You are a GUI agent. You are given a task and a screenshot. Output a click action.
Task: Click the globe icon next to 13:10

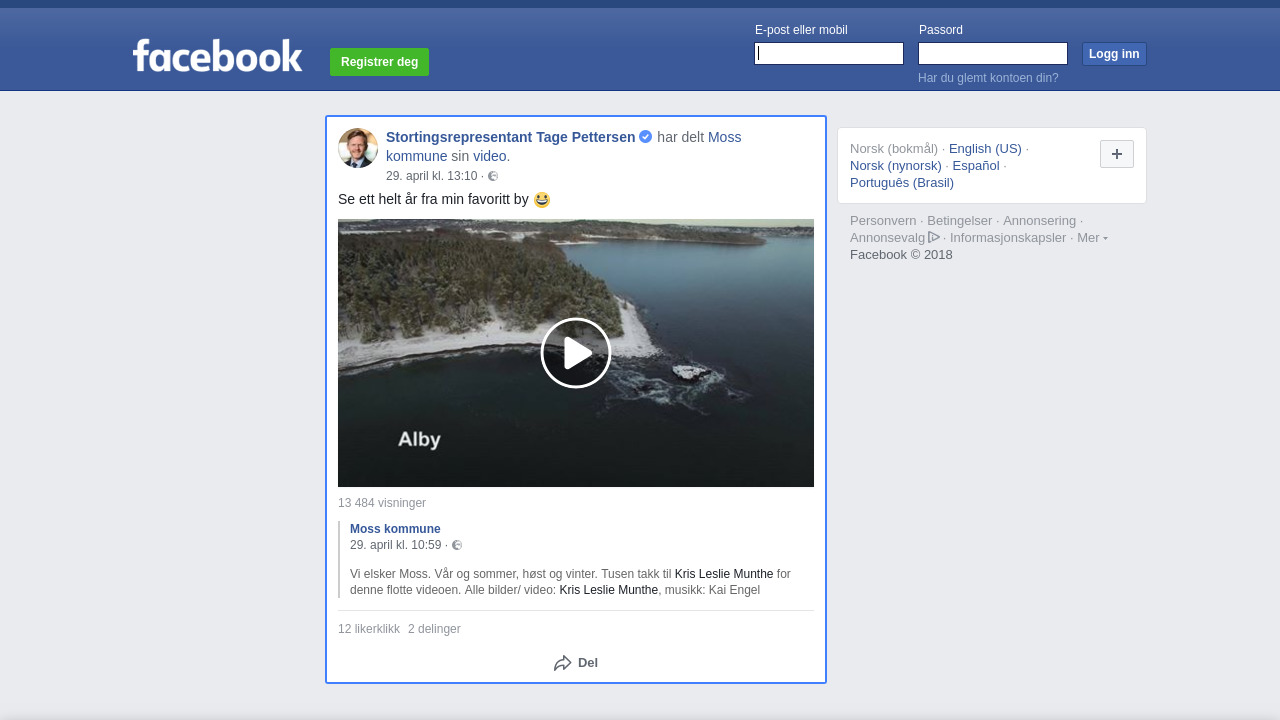(x=493, y=176)
